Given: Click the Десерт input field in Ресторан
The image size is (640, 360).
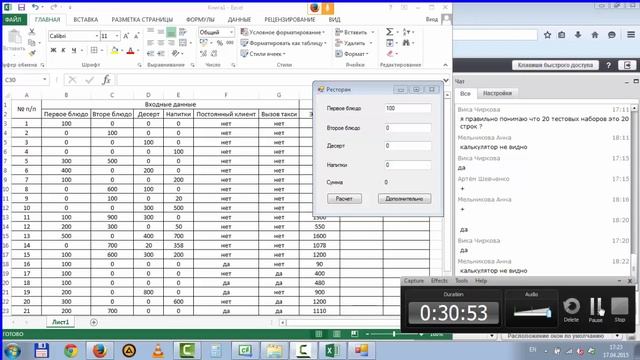Looking at the screenshot, I should click(408, 146).
